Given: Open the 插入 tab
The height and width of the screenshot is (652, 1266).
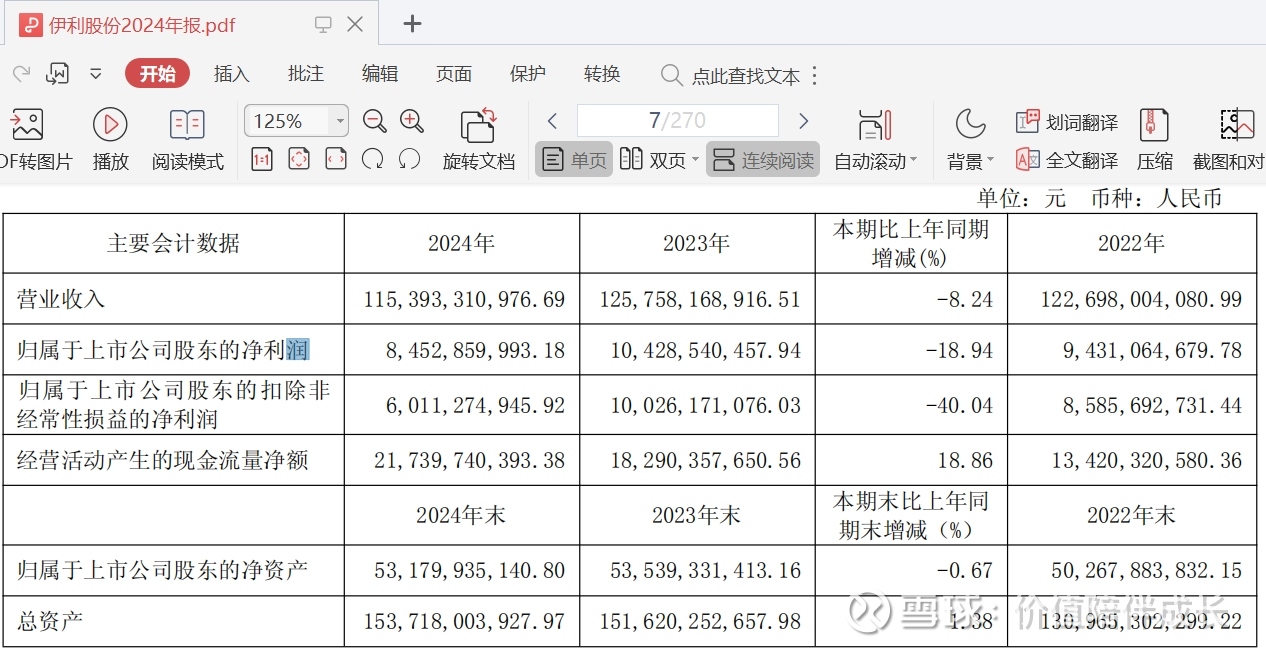Looking at the screenshot, I should [x=231, y=74].
